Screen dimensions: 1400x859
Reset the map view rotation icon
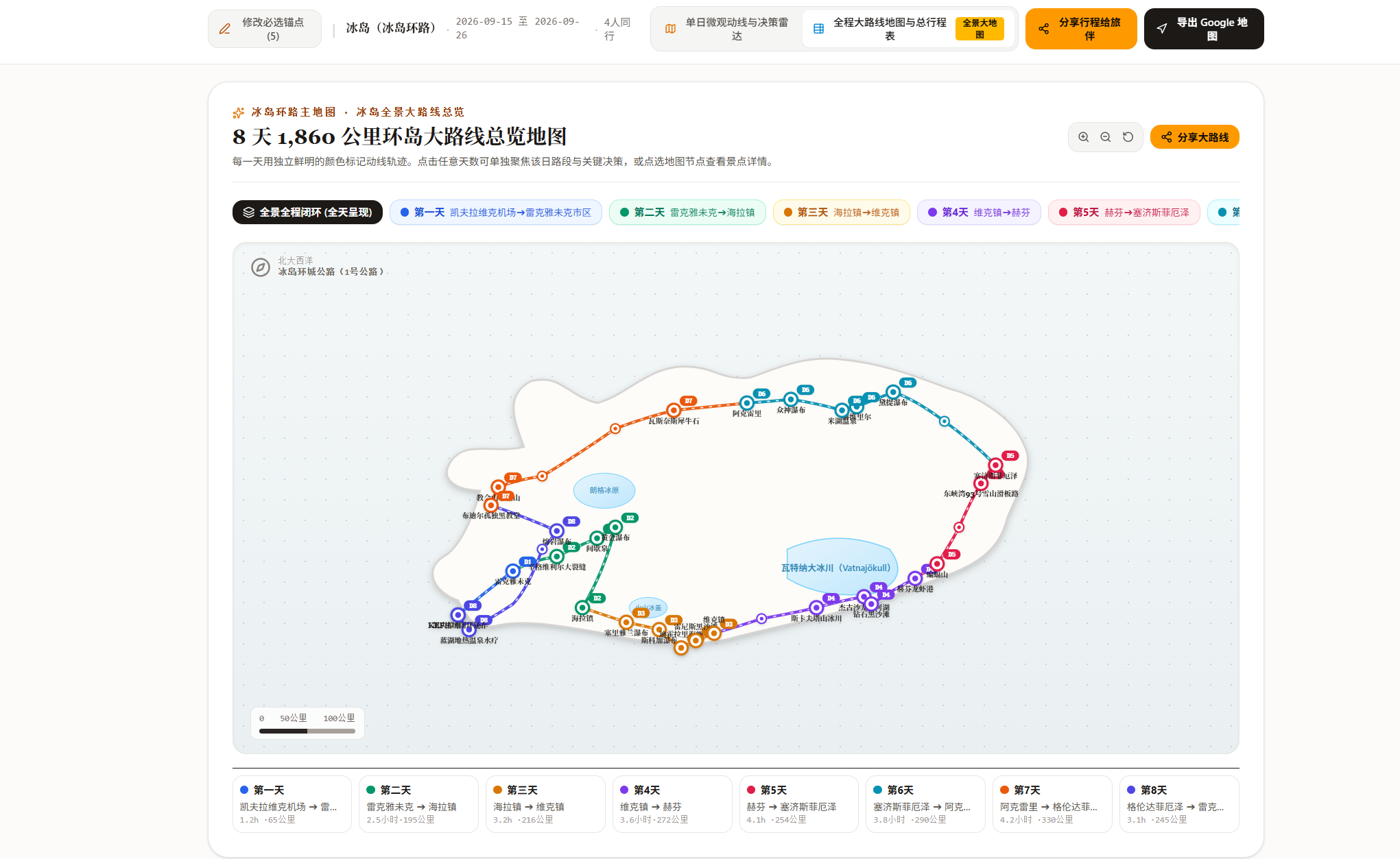tap(1128, 137)
